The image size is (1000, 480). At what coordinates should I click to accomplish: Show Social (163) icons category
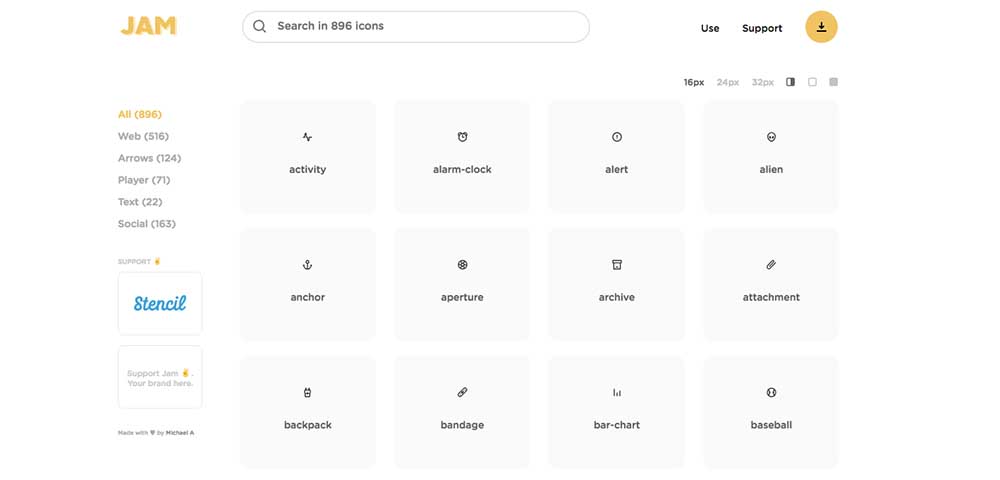coord(146,224)
